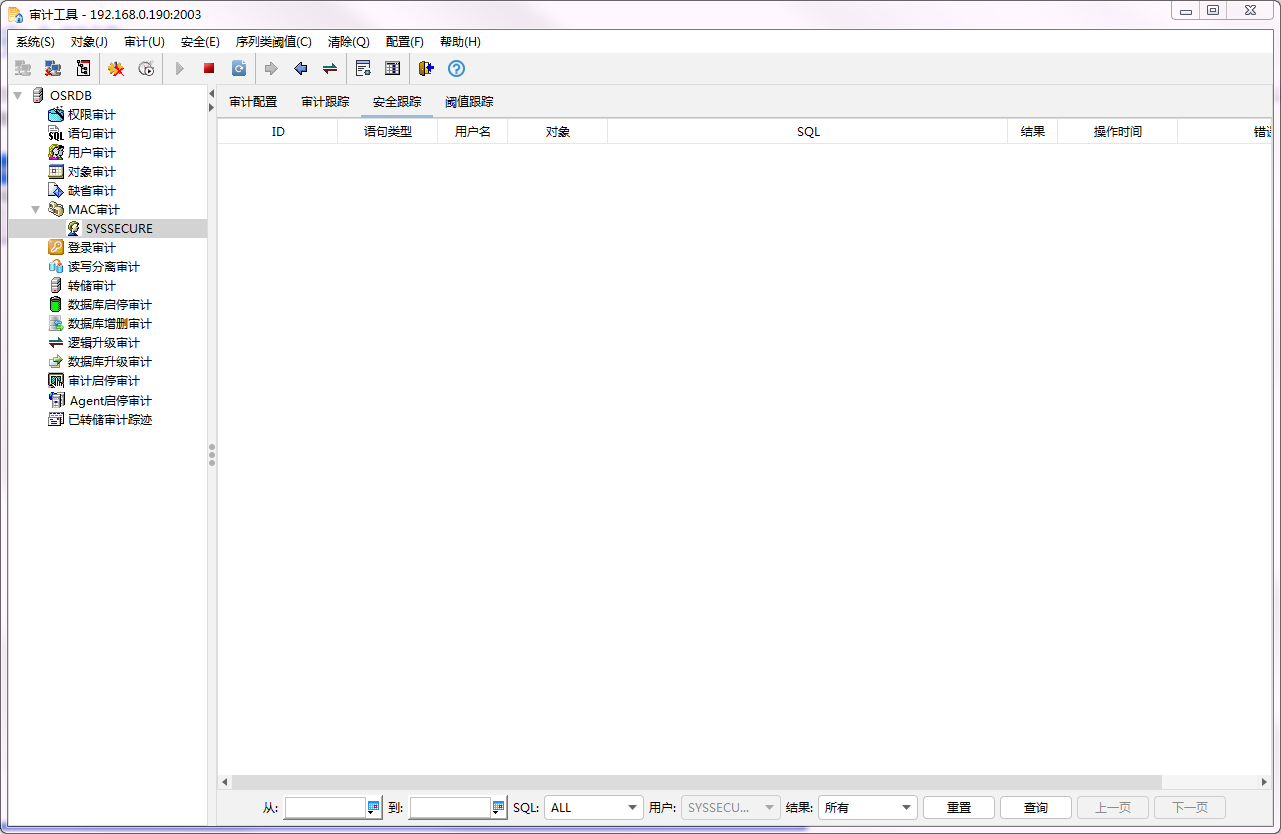Open the 结果 dropdown showing 所有
Image resolution: width=1281 pixels, height=834 pixels.
pyautogui.click(x=867, y=807)
